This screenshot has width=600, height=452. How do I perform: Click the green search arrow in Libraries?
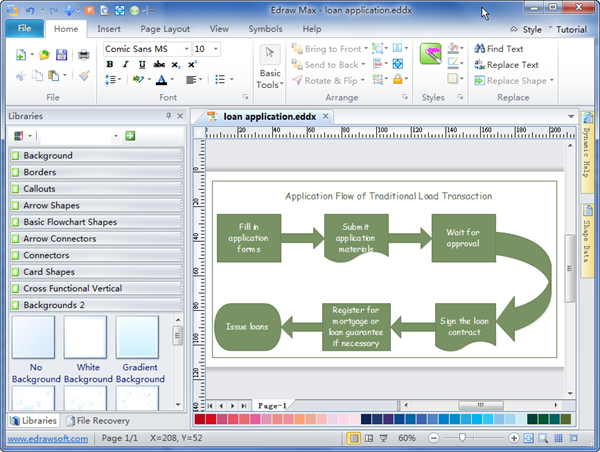coord(130,135)
